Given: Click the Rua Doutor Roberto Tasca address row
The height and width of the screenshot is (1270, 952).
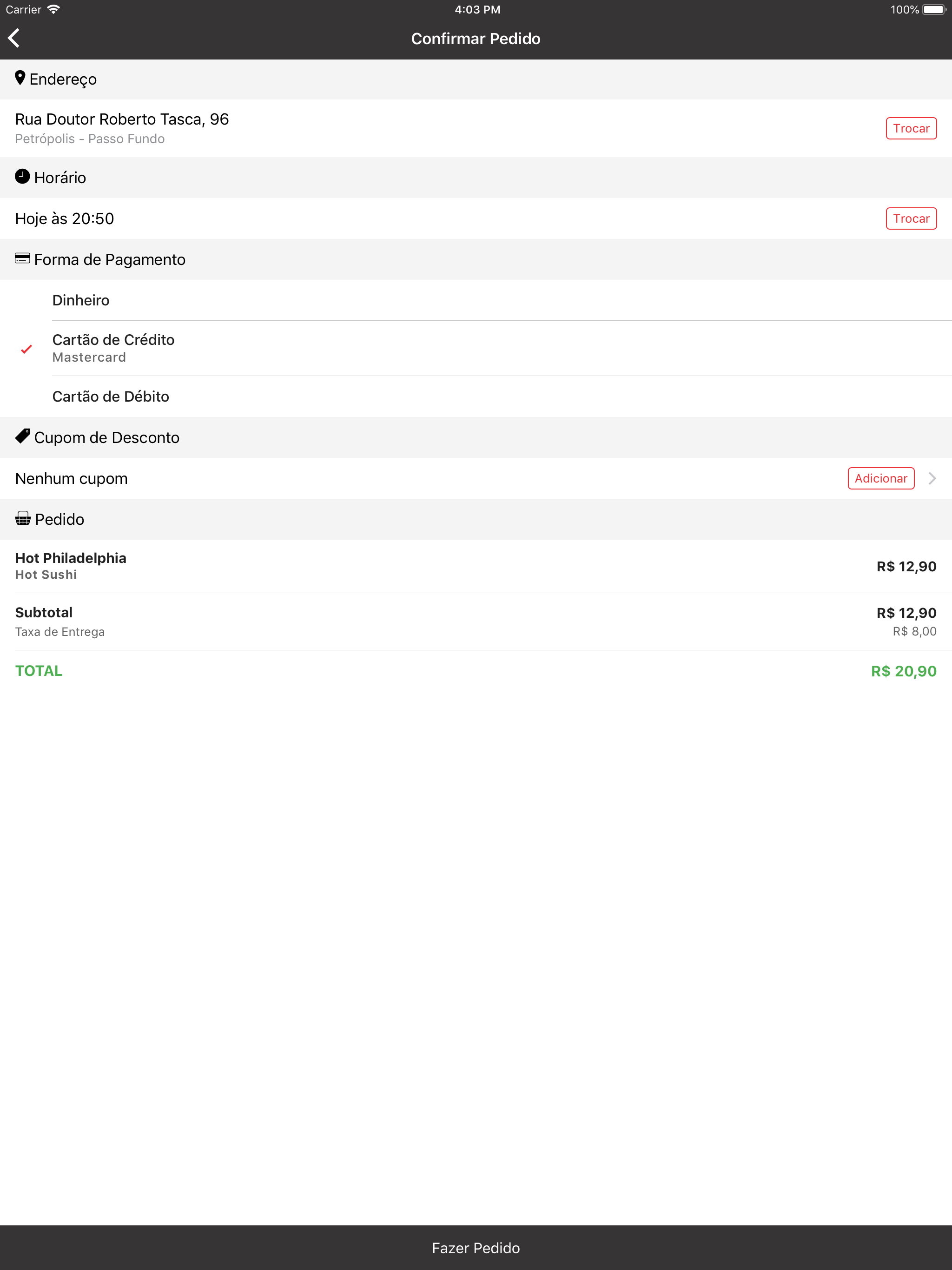Looking at the screenshot, I should tap(476, 129).
